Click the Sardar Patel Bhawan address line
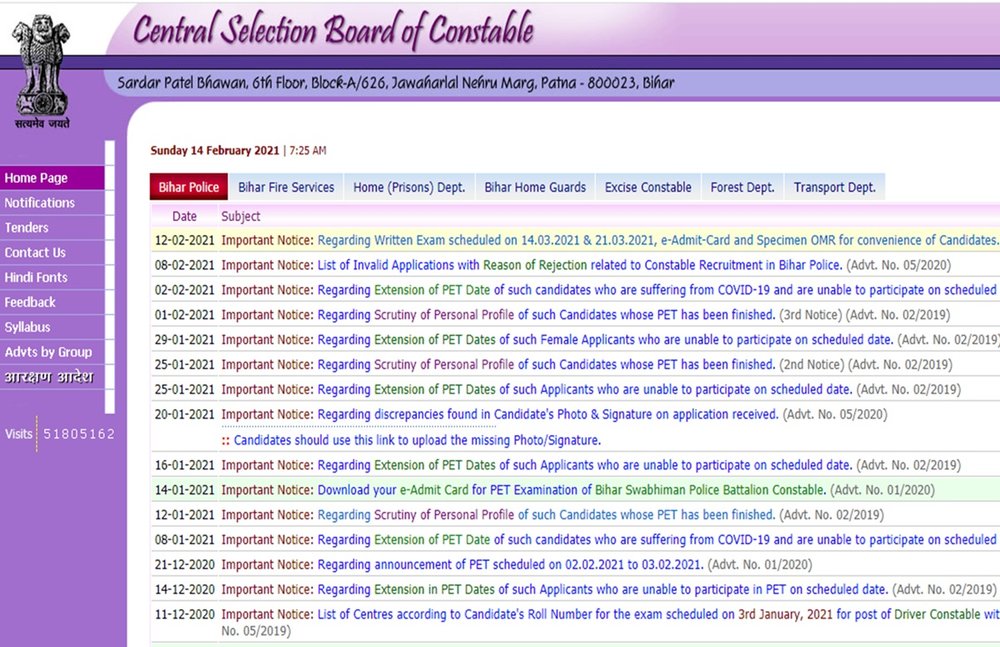Screen dimensions: 1000x647 (395, 83)
